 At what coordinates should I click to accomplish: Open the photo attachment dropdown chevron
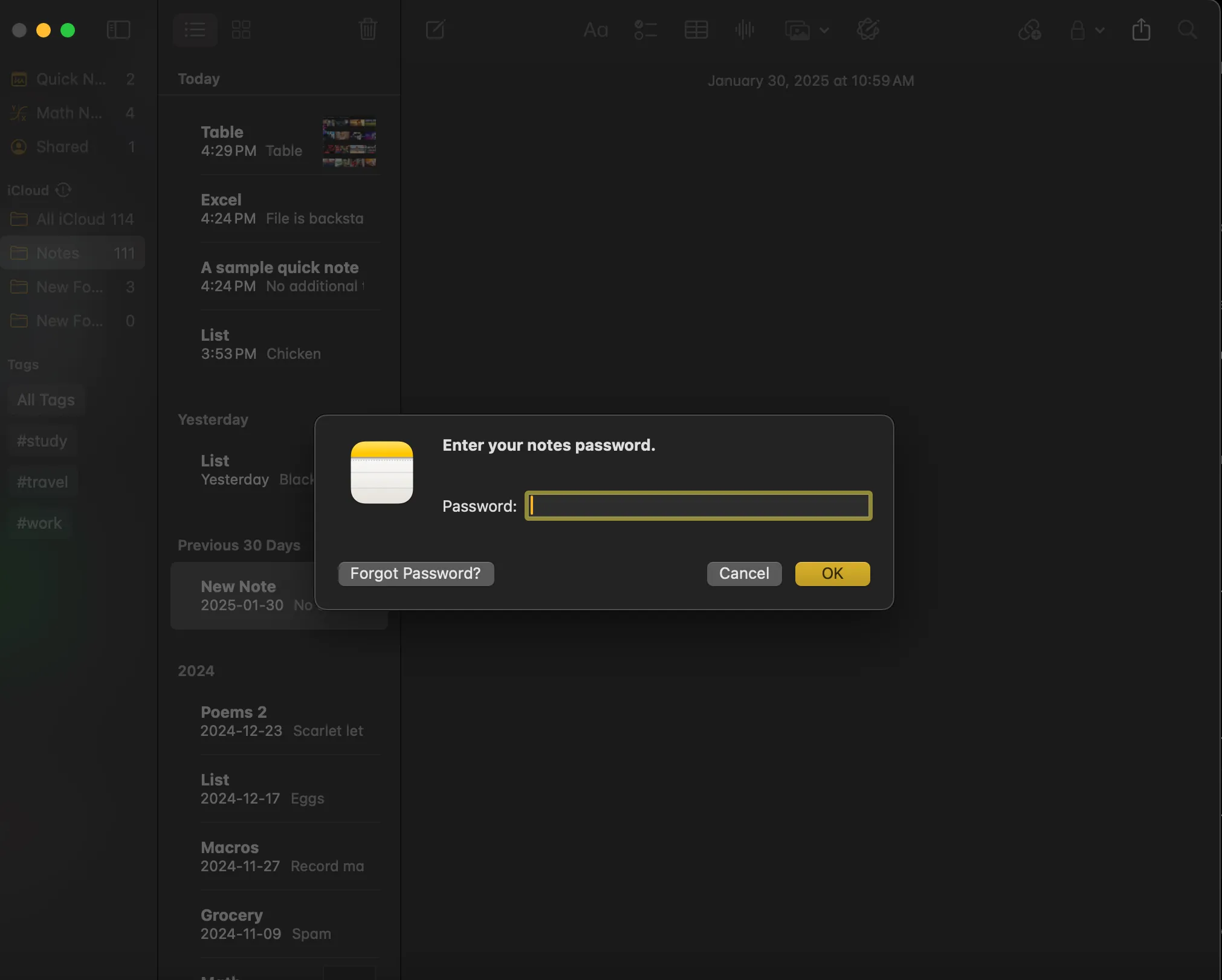826,31
